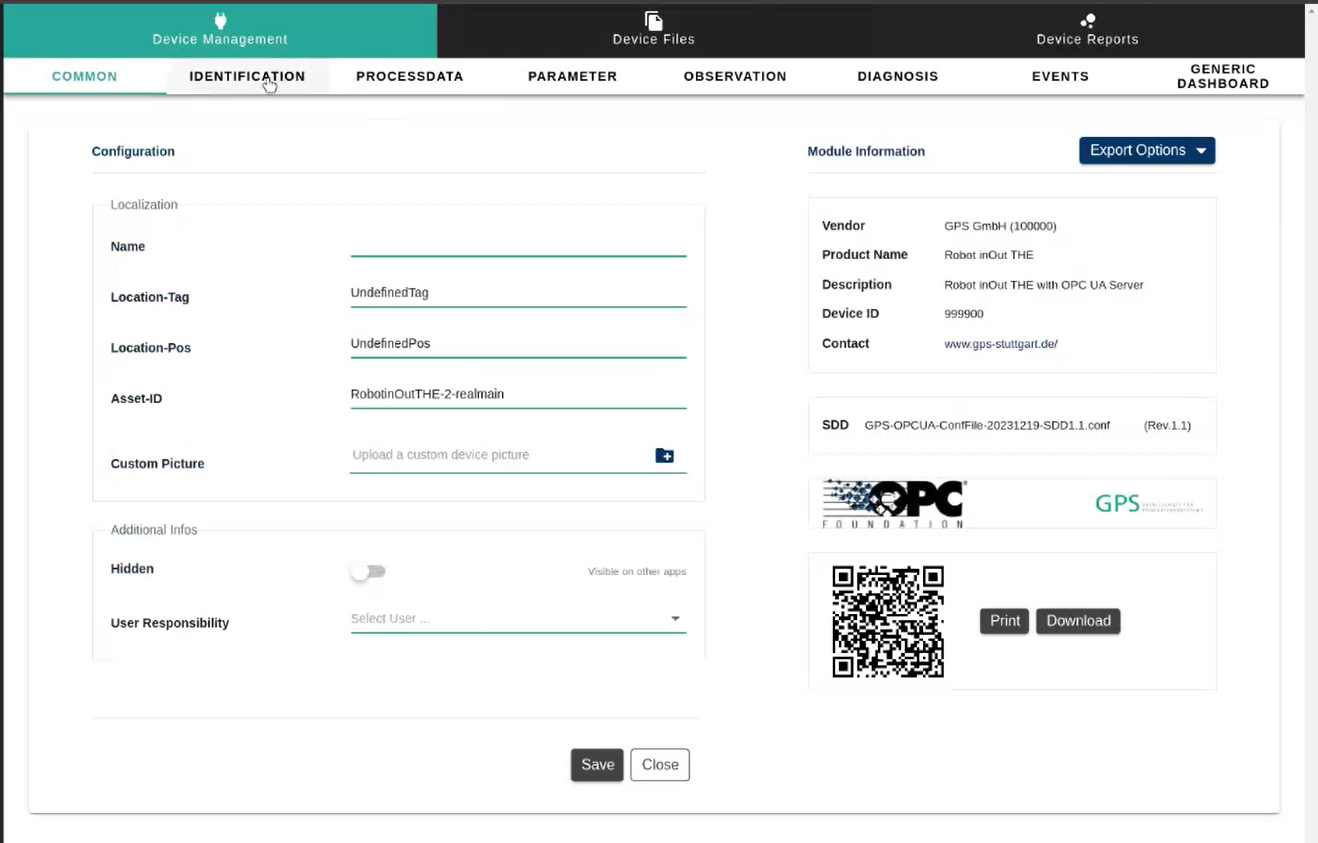Click the QR code image
Viewport: 1318px width, 843px height.
(888, 621)
